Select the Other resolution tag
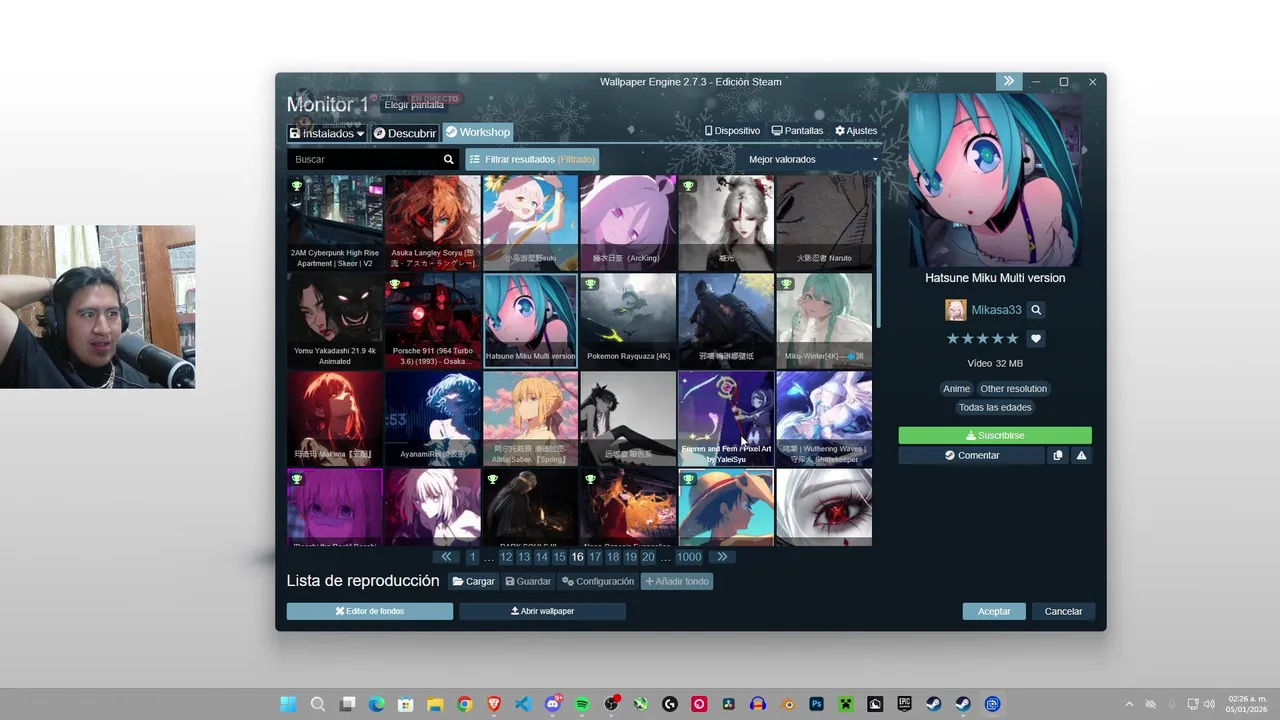 pyautogui.click(x=1013, y=389)
